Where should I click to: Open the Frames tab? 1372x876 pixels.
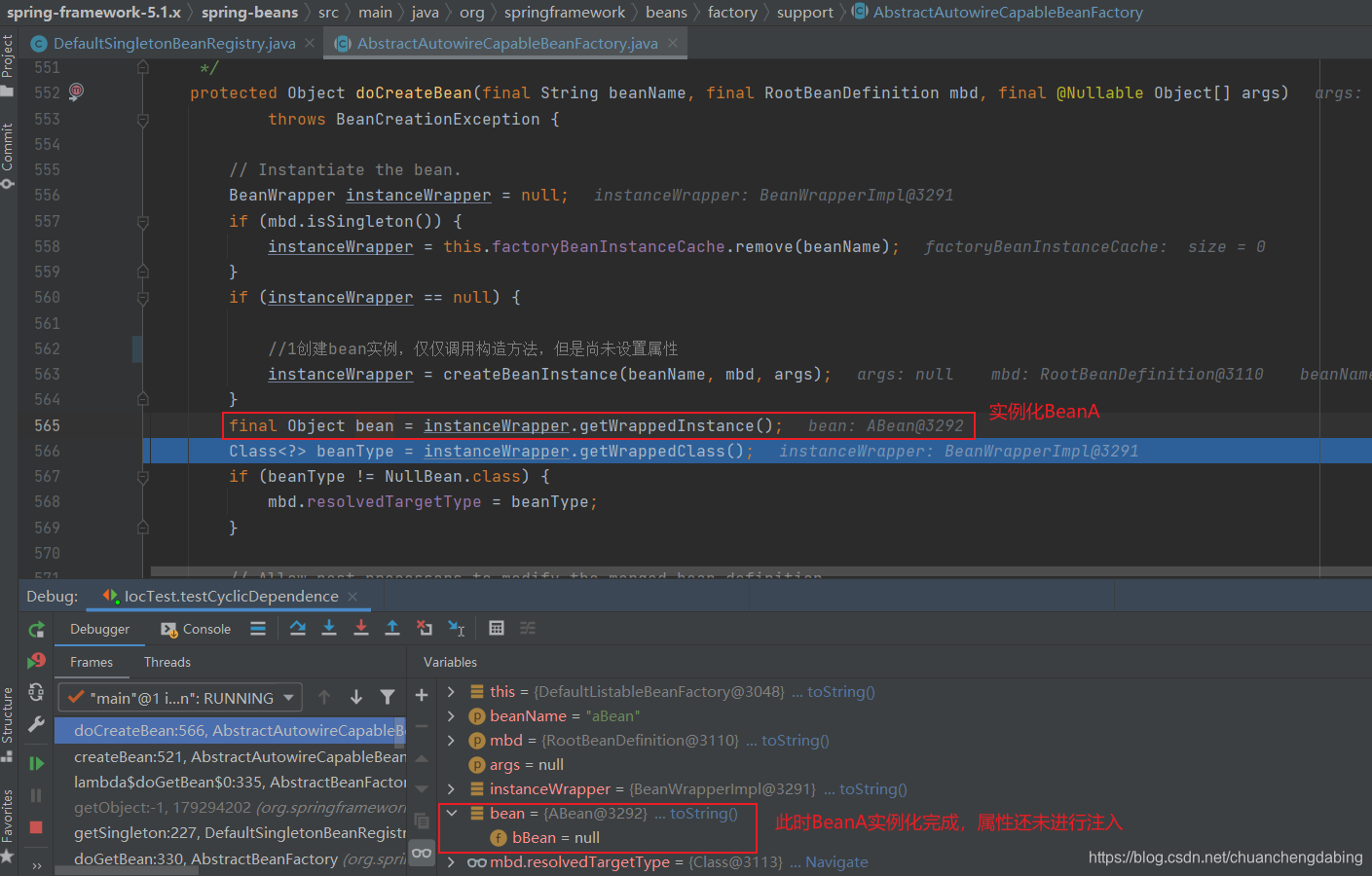pyautogui.click(x=92, y=662)
